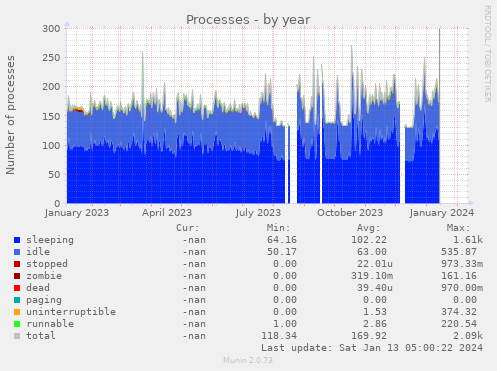Click the orange uninterruptible swatch
Screen dimensions: 497x371
[17, 312]
